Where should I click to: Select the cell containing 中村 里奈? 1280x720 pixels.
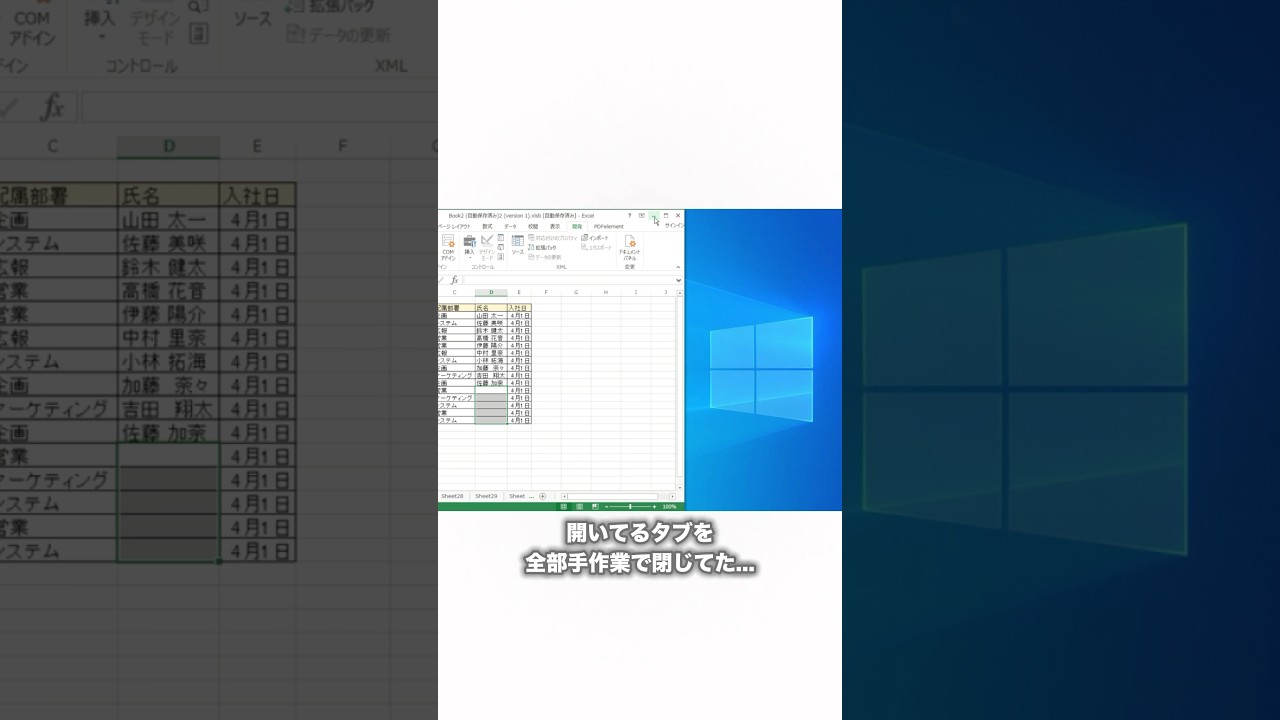pos(491,353)
